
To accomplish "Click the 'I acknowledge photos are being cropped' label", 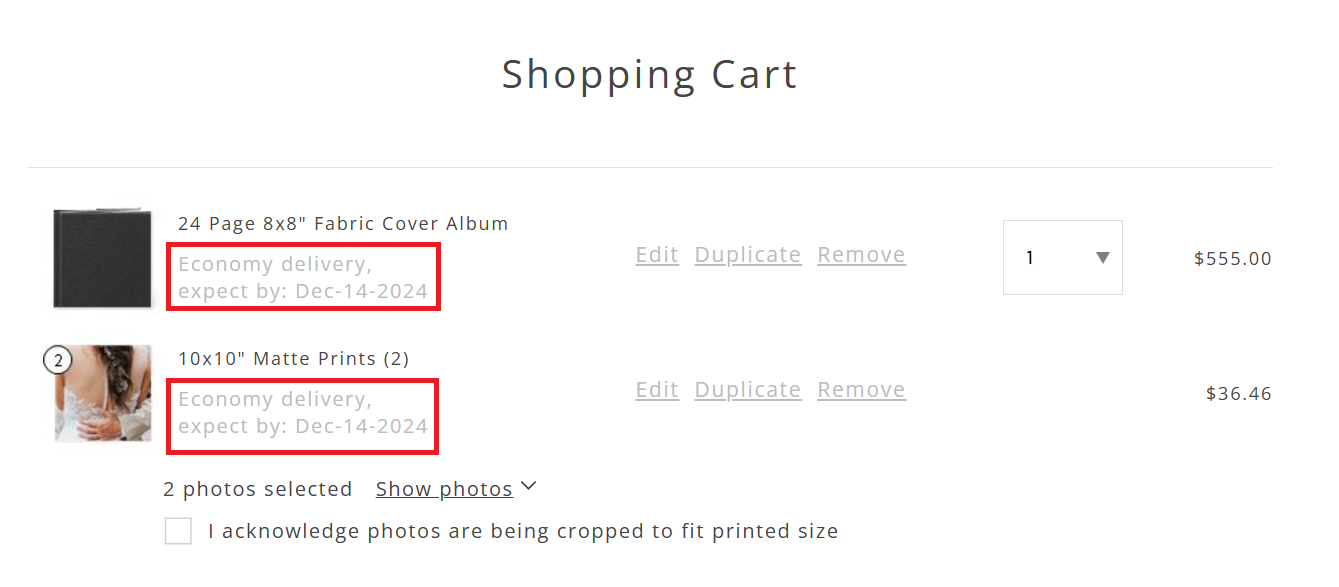I will click(523, 531).
